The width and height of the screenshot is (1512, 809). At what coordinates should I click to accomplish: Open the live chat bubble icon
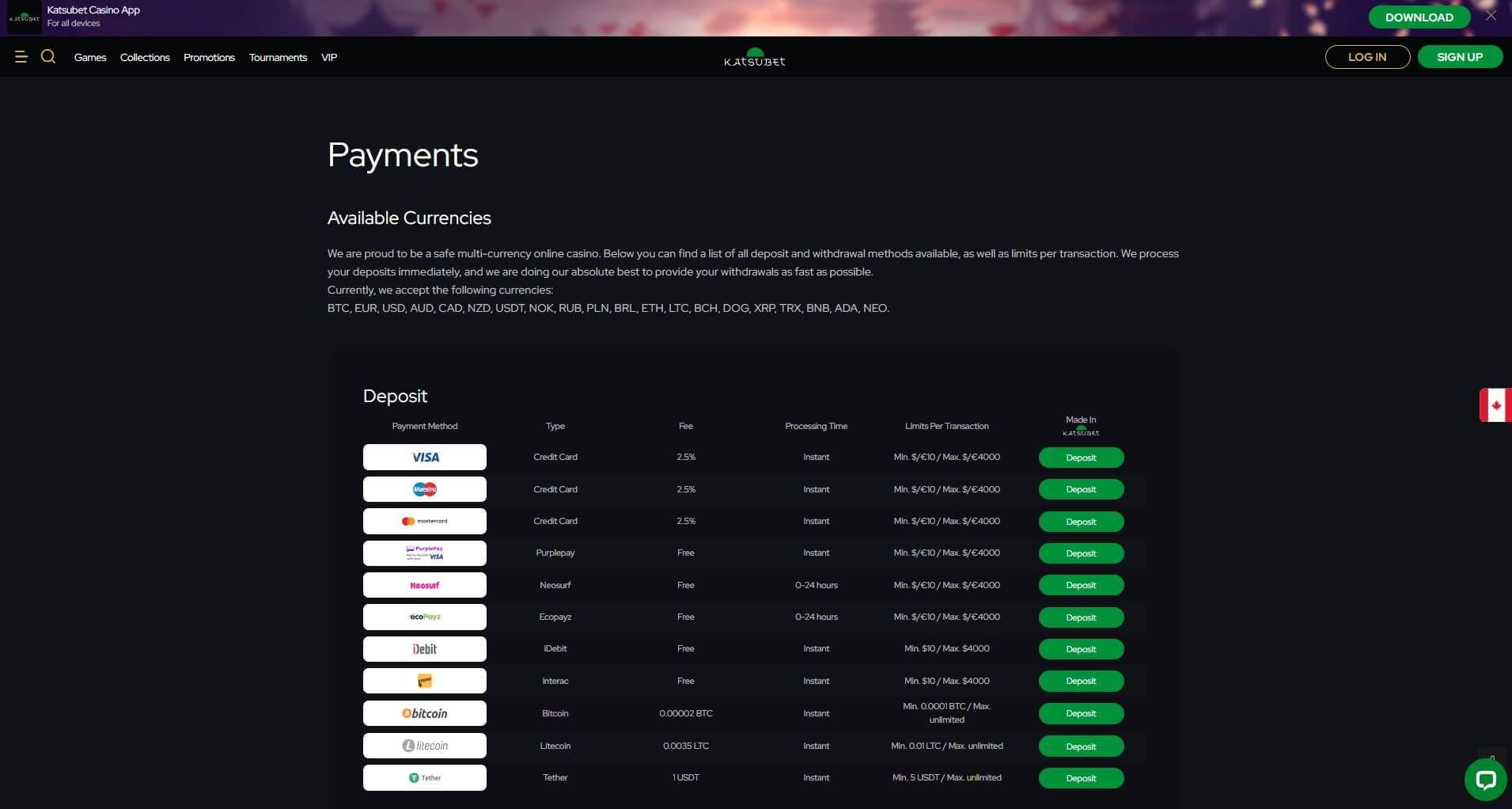[1485, 780]
